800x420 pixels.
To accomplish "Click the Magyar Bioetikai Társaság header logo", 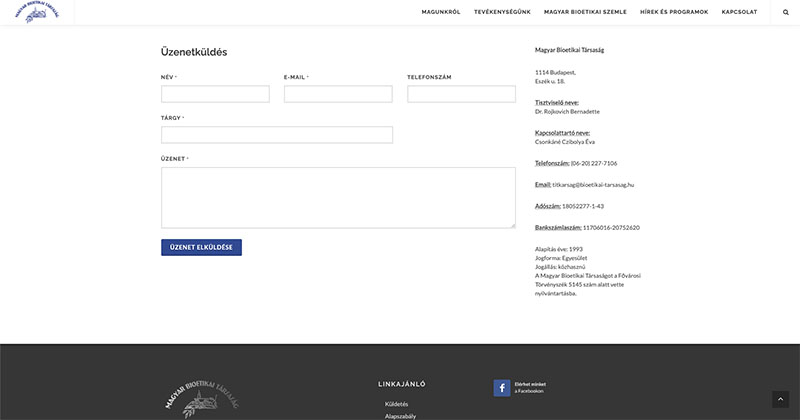I will (x=37, y=12).
